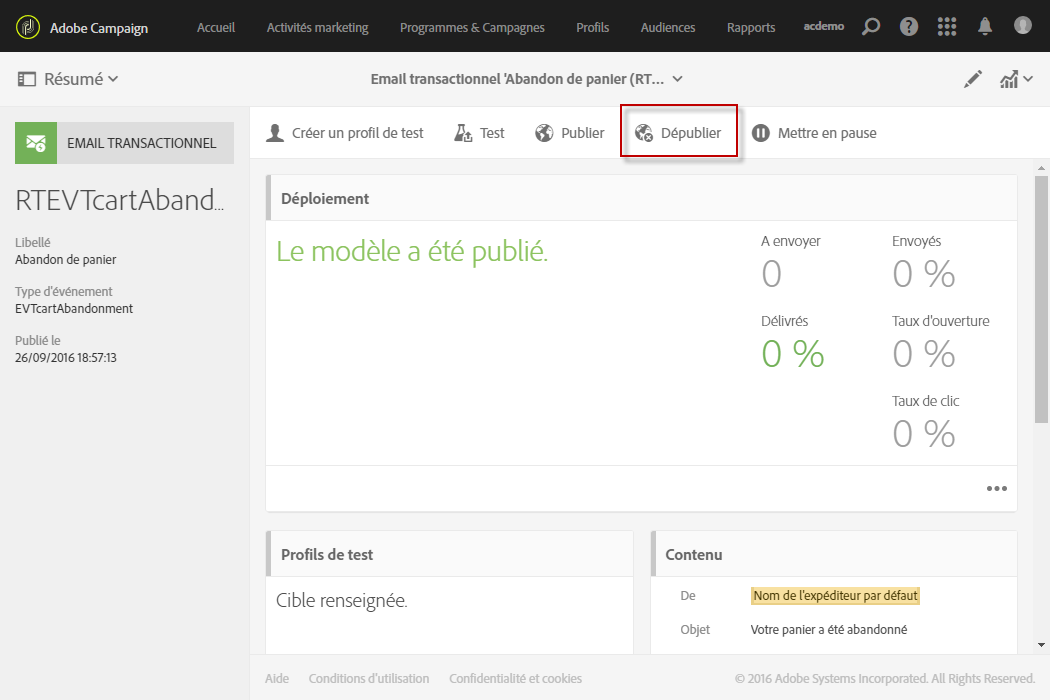The width and height of the screenshot is (1050, 700).
Task: Click the Résumé panel layout icon
Action: [x=27, y=79]
